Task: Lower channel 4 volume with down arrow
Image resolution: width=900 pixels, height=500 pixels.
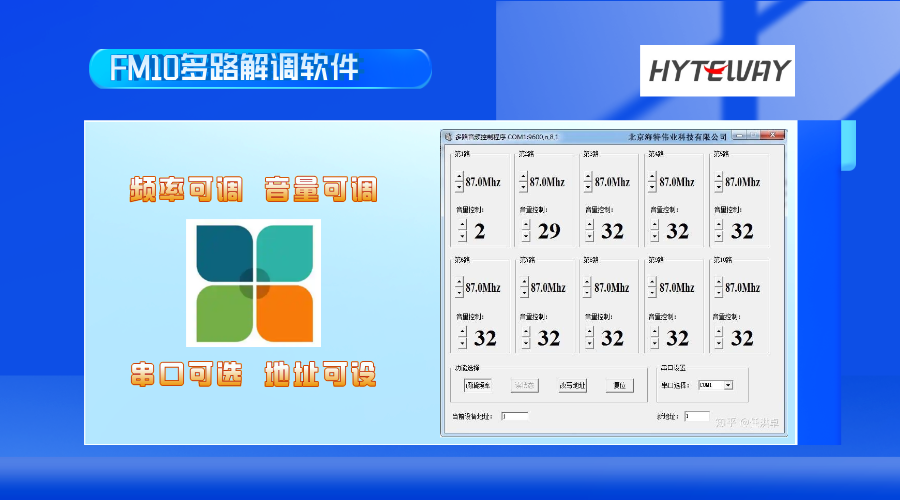Action: pyautogui.click(x=654, y=237)
